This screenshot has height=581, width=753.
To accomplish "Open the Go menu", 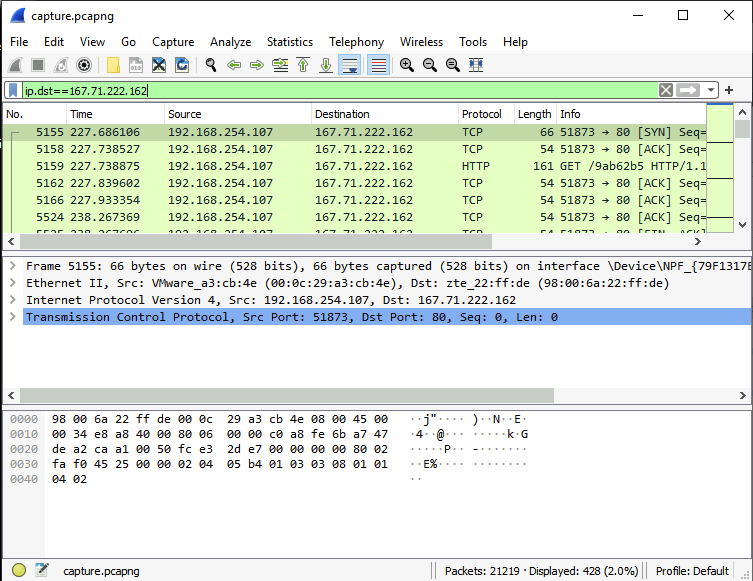I will point(128,42).
